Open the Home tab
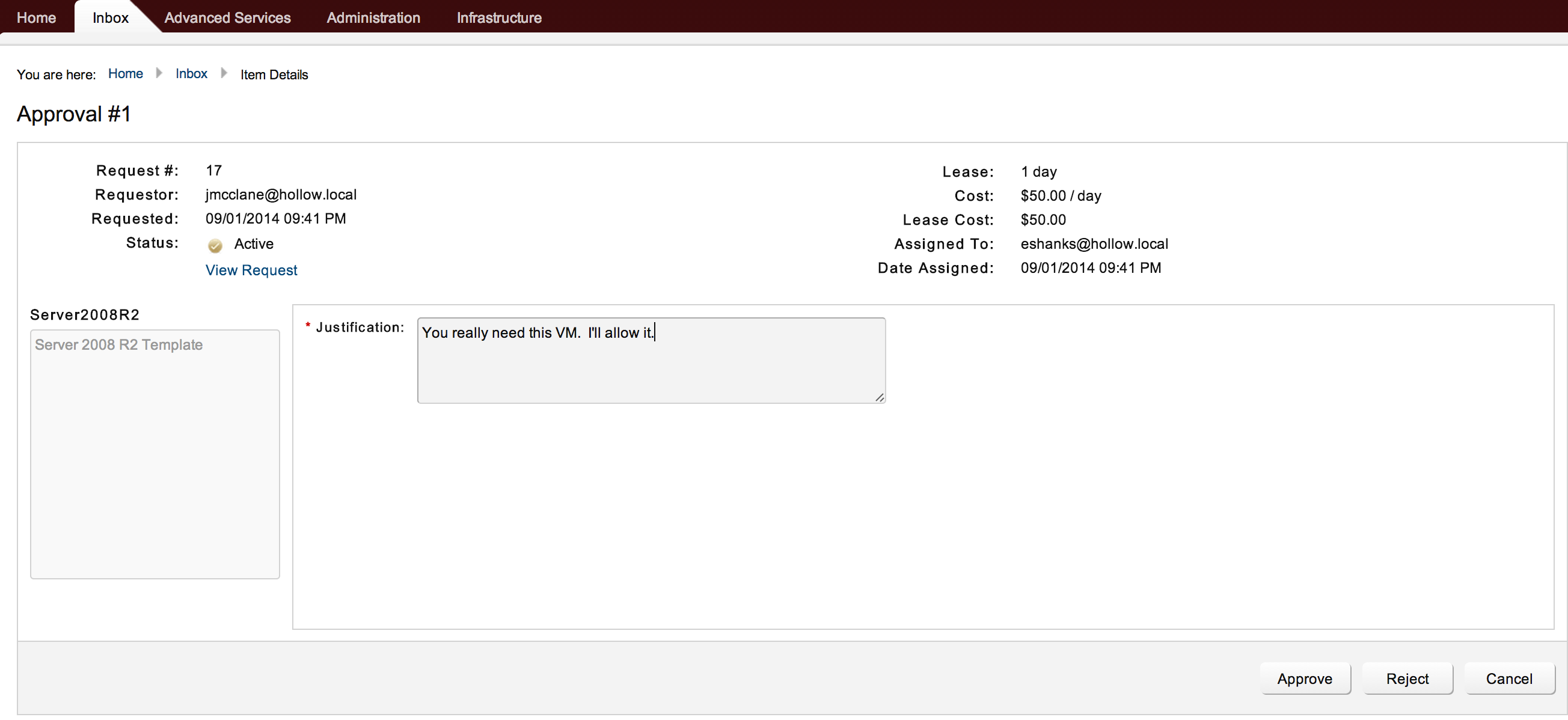 (x=37, y=17)
